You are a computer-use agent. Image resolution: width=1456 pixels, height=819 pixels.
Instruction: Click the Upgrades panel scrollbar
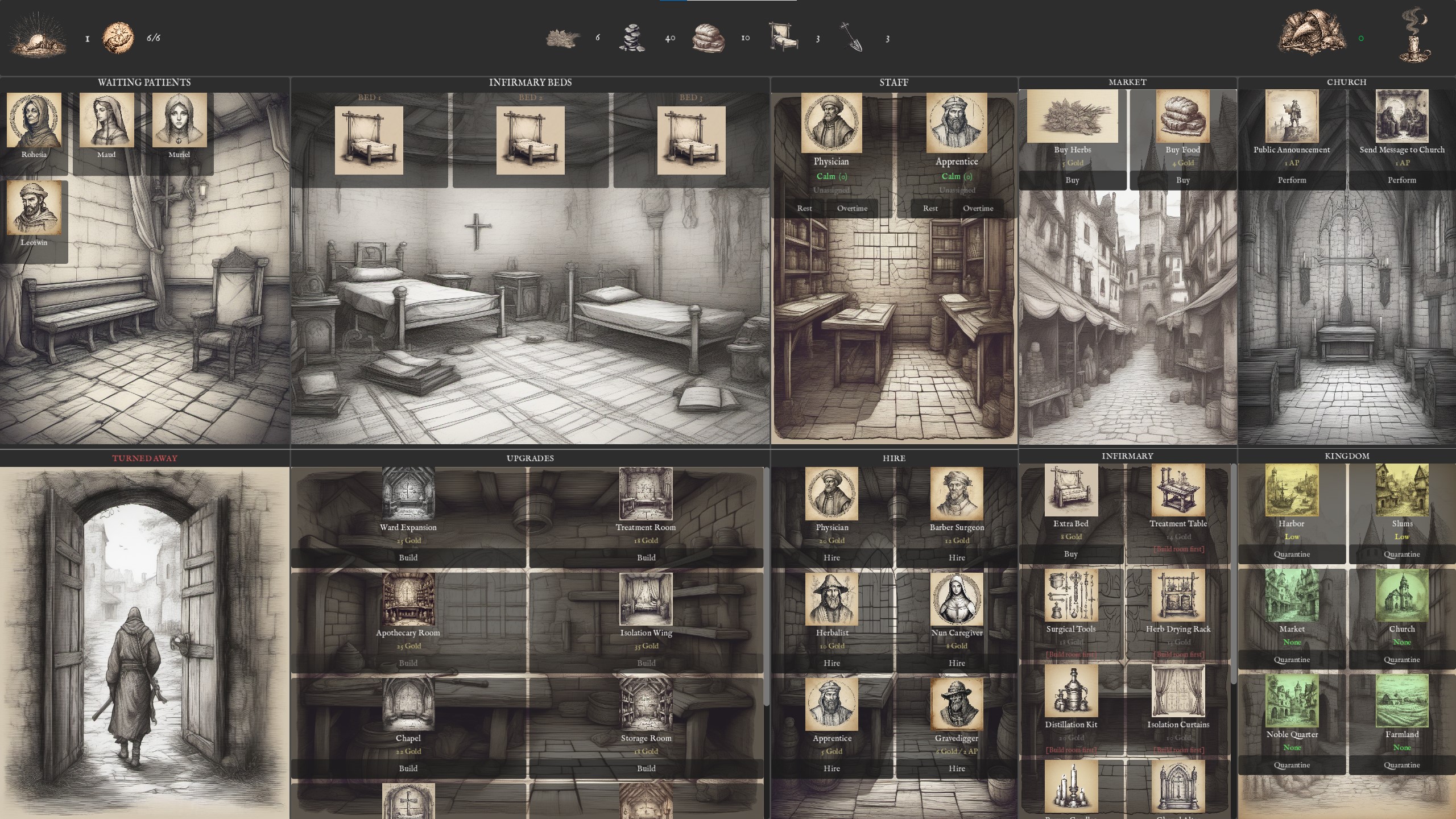767,586
